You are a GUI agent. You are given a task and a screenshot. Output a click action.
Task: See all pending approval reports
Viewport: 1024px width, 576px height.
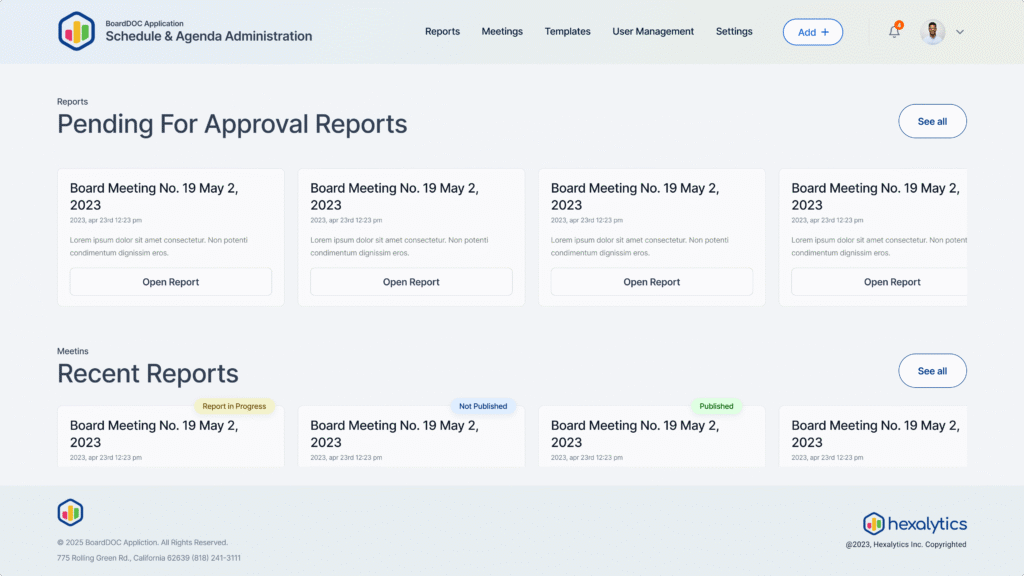(x=932, y=121)
